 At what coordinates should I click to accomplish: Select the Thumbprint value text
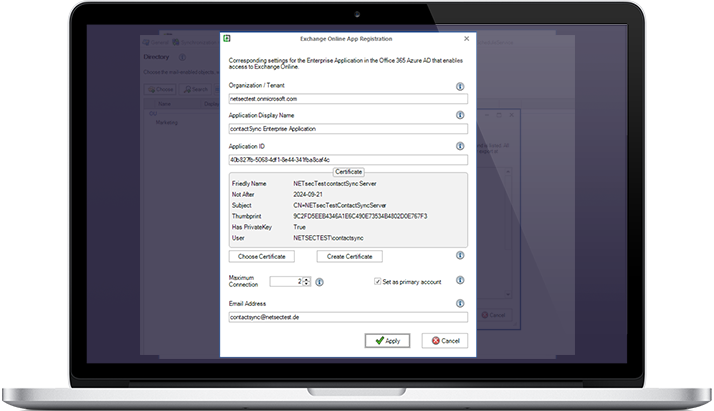coord(360,216)
